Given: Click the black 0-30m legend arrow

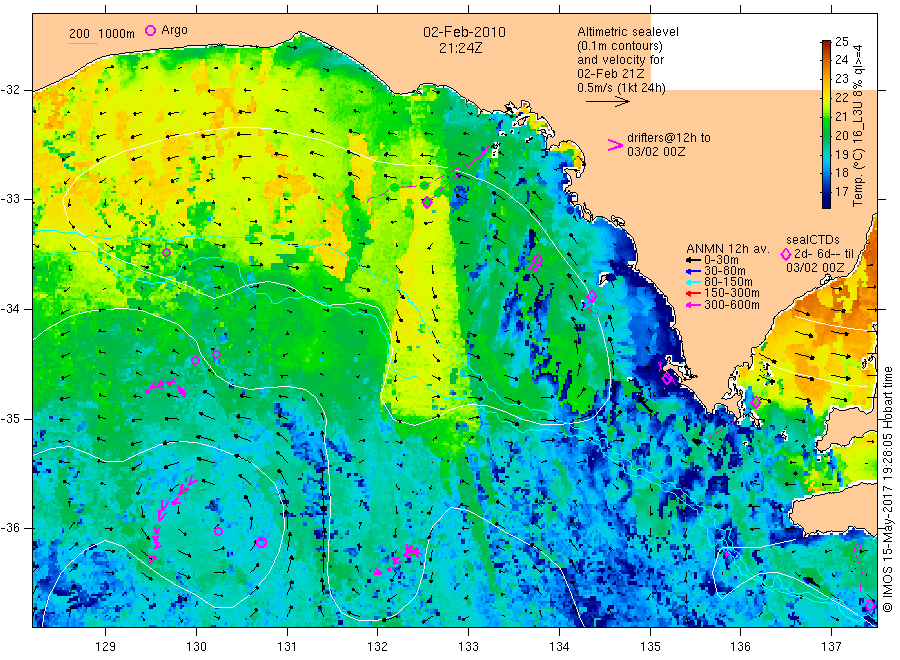Looking at the screenshot, I should coord(693,260).
